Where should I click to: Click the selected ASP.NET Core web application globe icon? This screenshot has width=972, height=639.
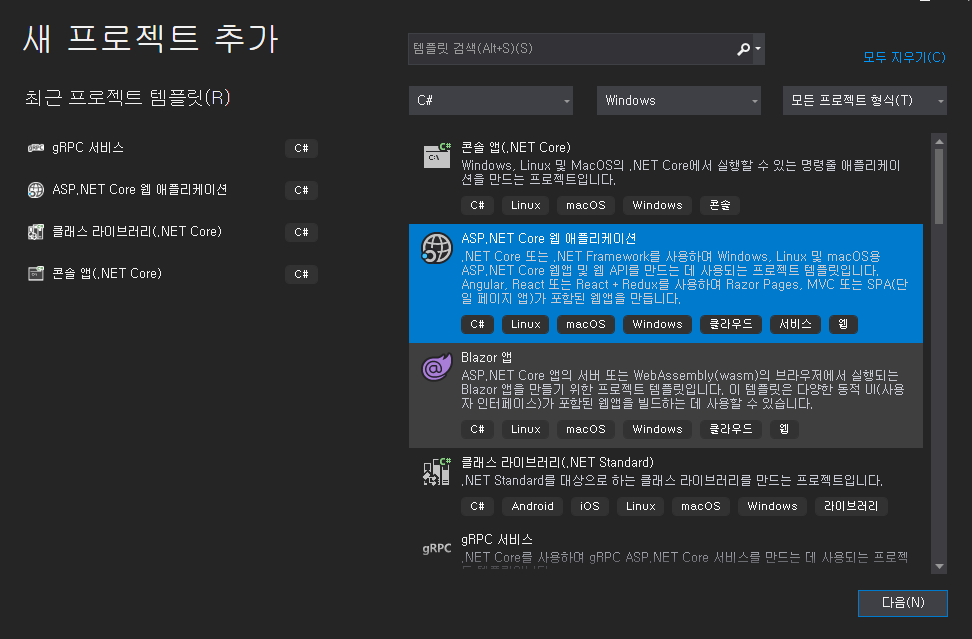pos(437,248)
